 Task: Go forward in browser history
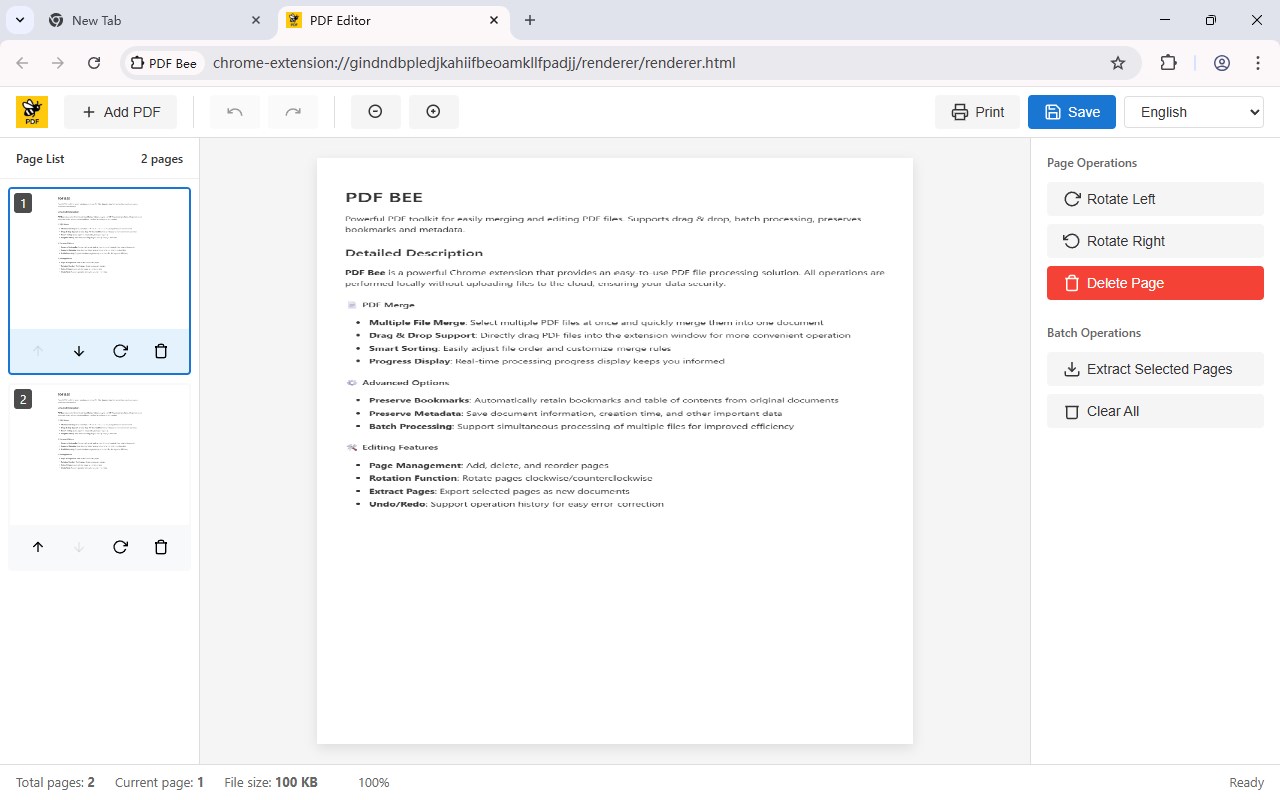(58, 63)
